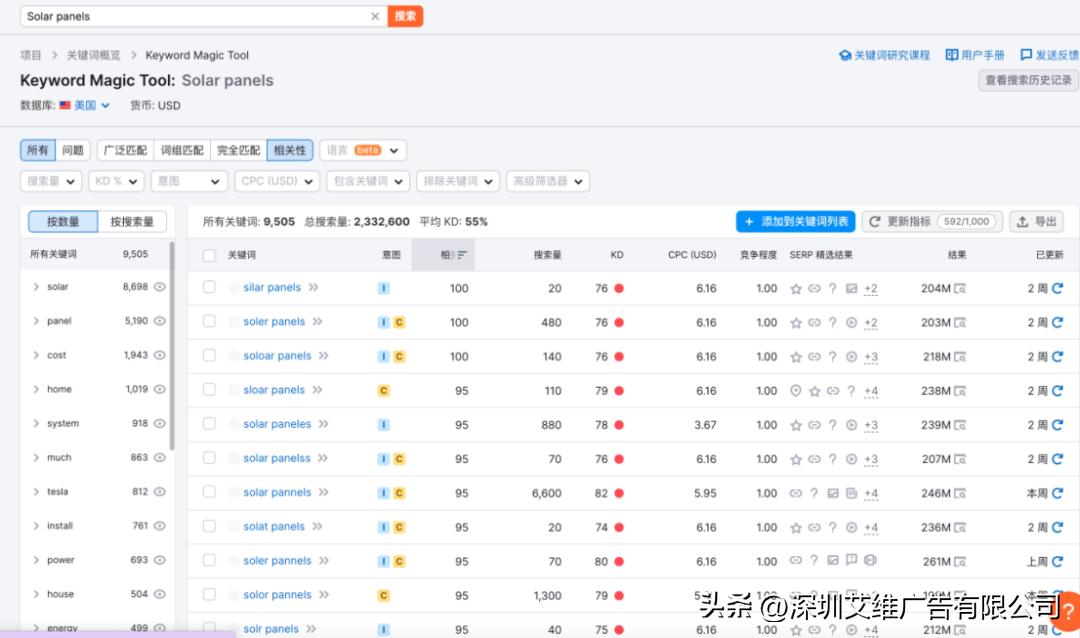Expand the tesla keyword group in sidebar

coord(38,492)
